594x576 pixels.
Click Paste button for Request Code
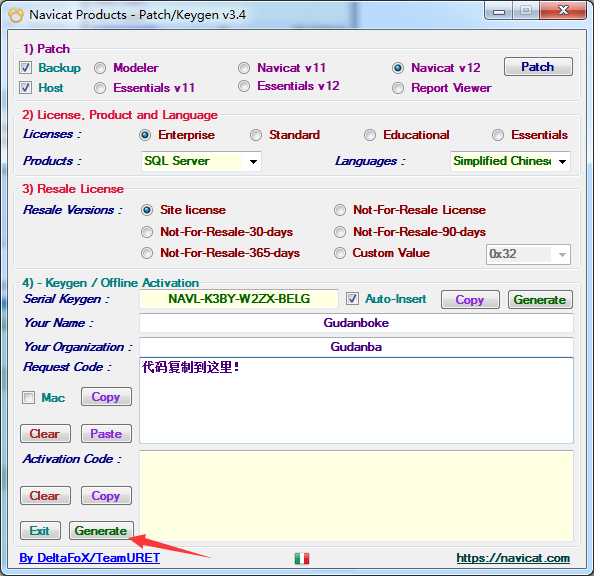pos(106,434)
